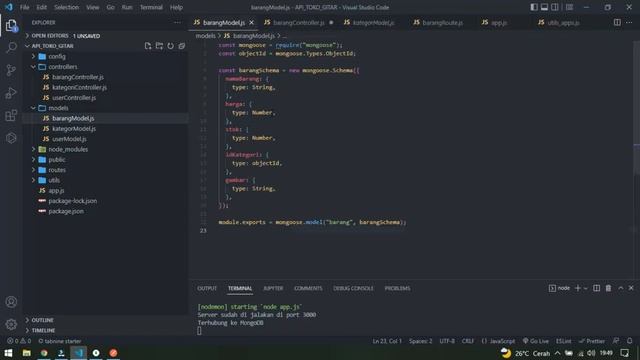This screenshot has height=360, width=640.
Task: Open the File menu
Action: (x=24, y=7)
